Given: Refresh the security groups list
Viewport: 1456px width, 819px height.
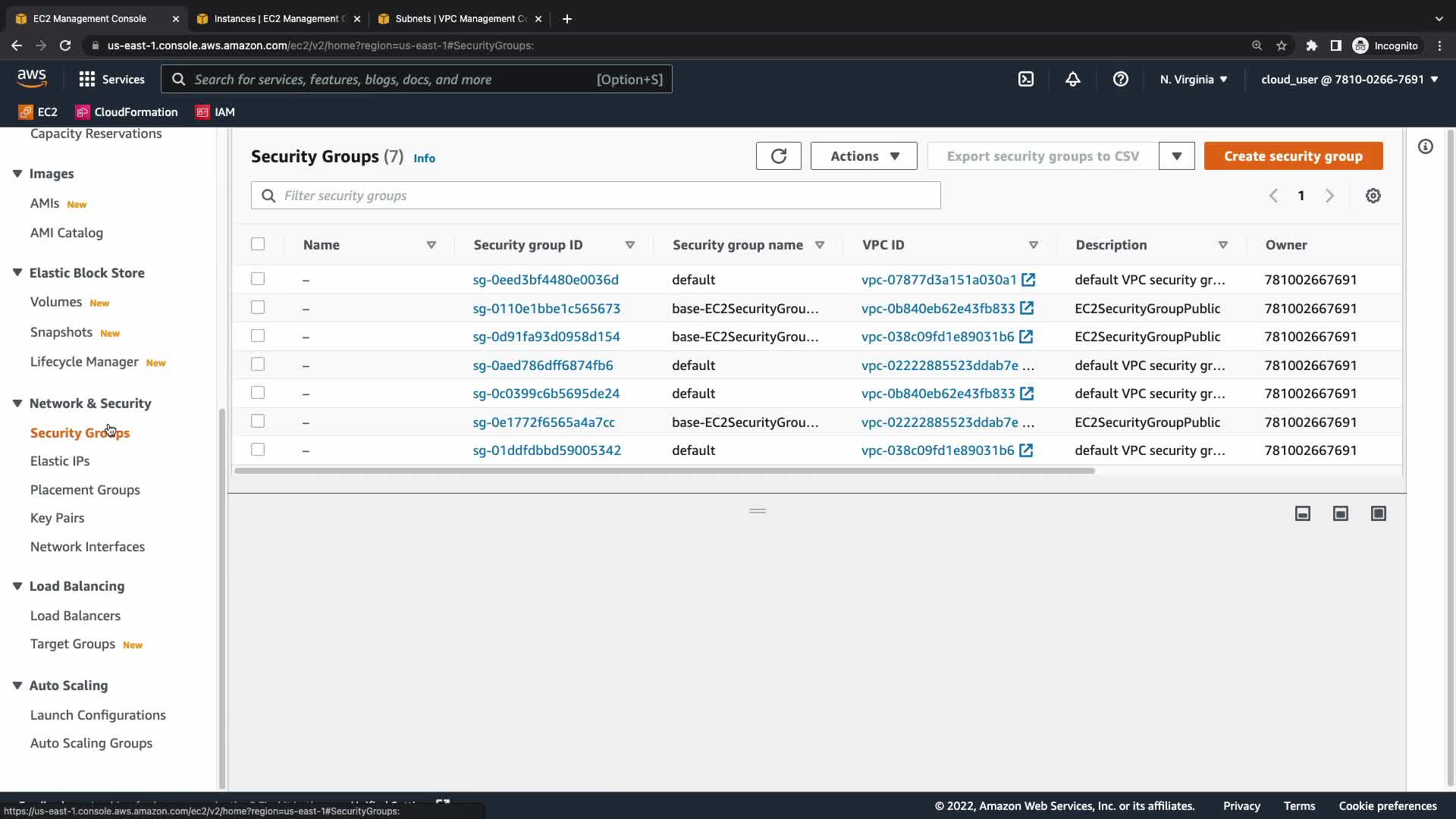Looking at the screenshot, I should point(778,156).
